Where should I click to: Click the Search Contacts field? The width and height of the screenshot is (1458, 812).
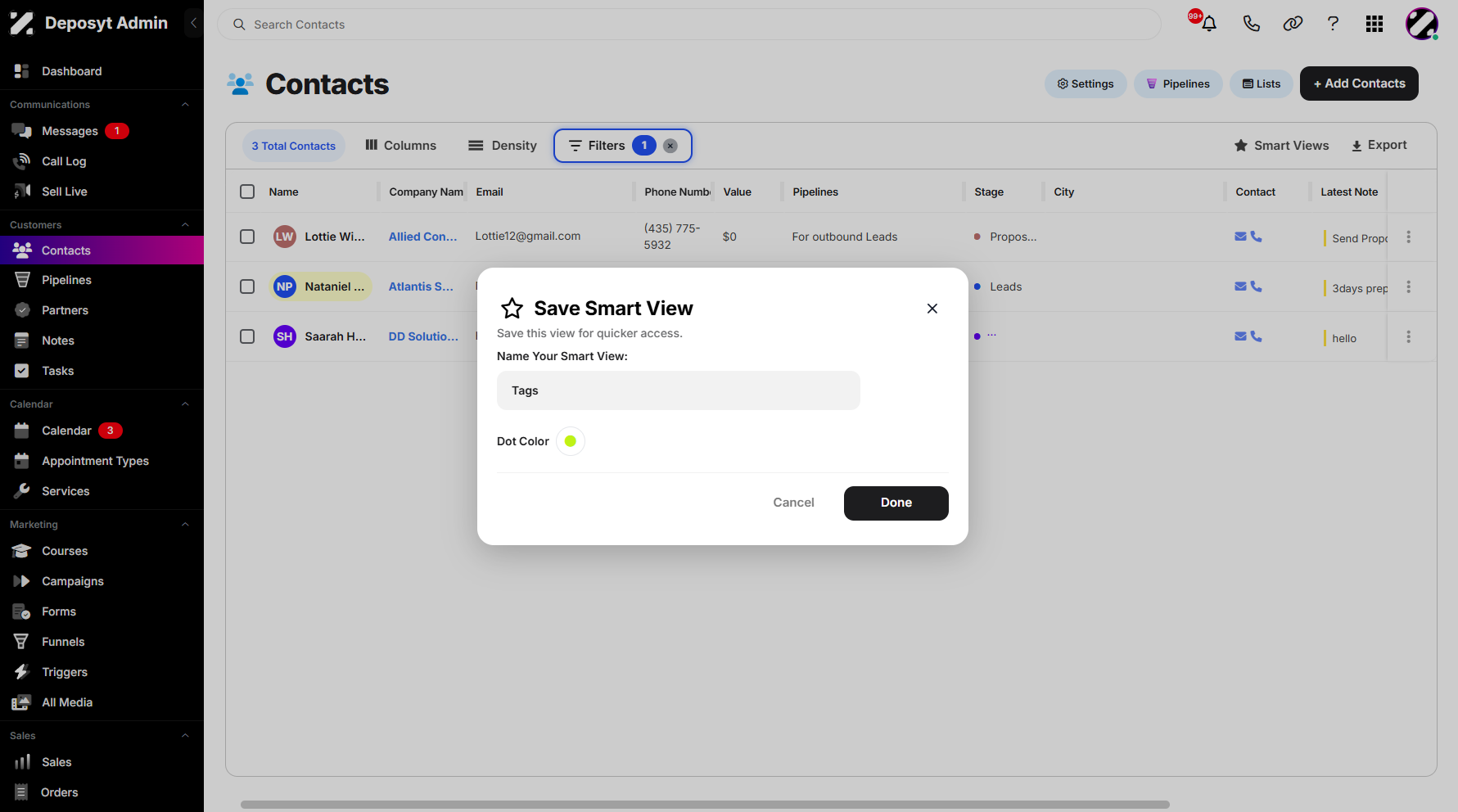pyautogui.click(x=688, y=25)
